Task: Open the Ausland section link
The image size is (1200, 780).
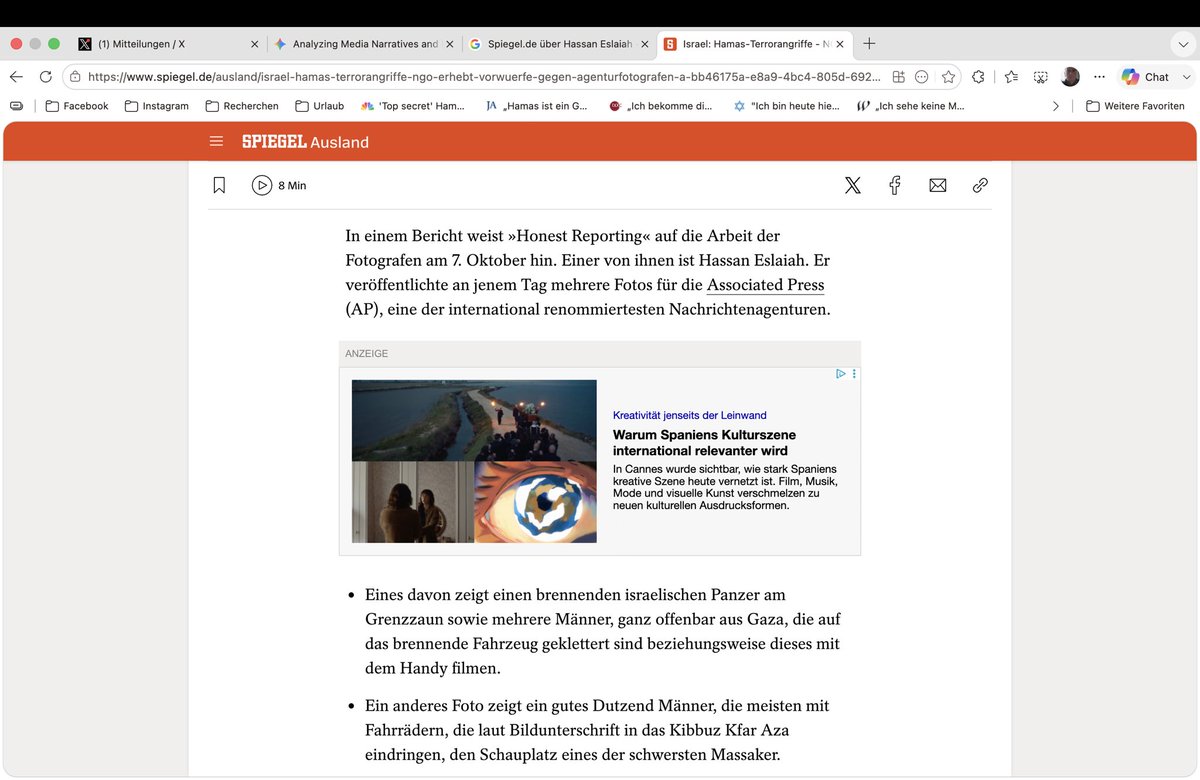Action: coord(340,142)
